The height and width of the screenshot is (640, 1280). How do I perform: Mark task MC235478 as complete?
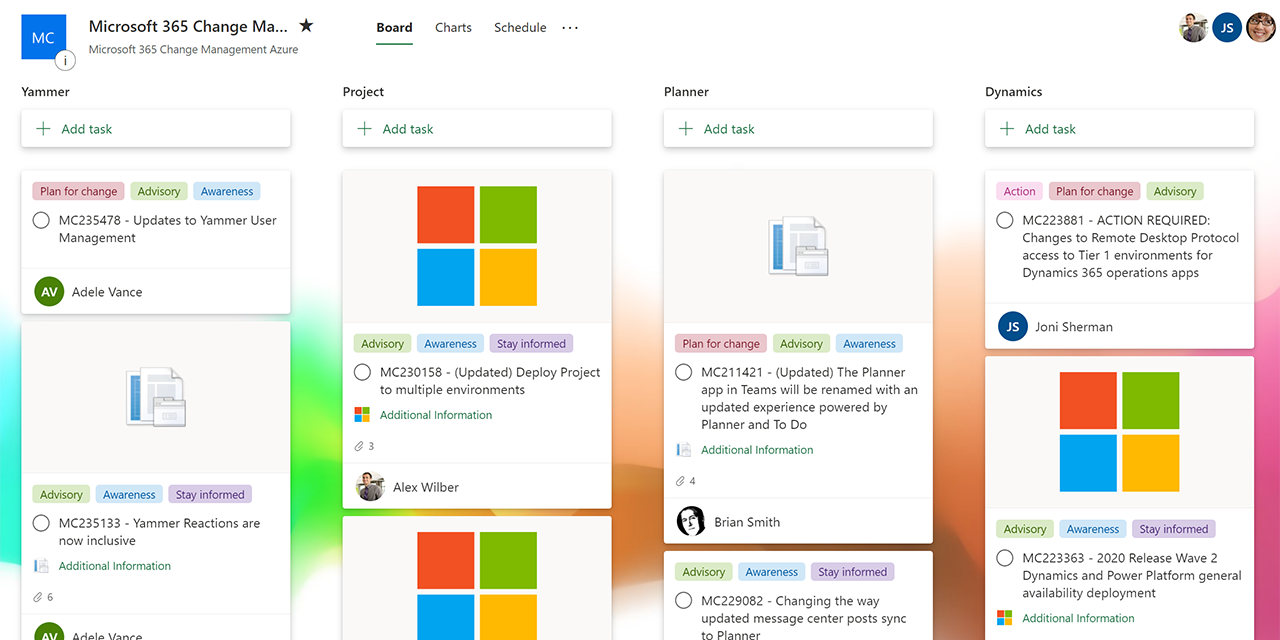pos(40,221)
